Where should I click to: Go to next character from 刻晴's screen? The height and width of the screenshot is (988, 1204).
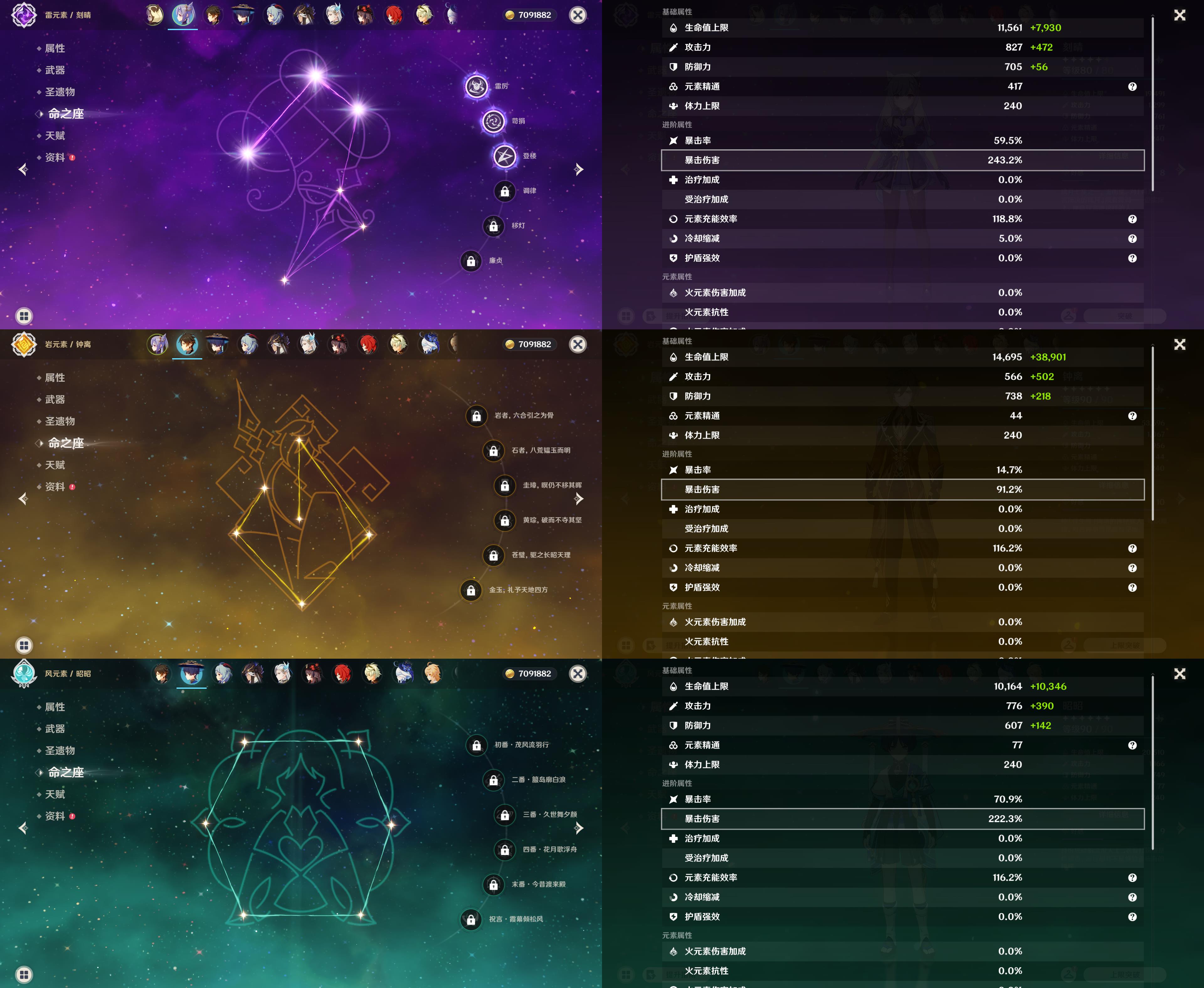579,170
